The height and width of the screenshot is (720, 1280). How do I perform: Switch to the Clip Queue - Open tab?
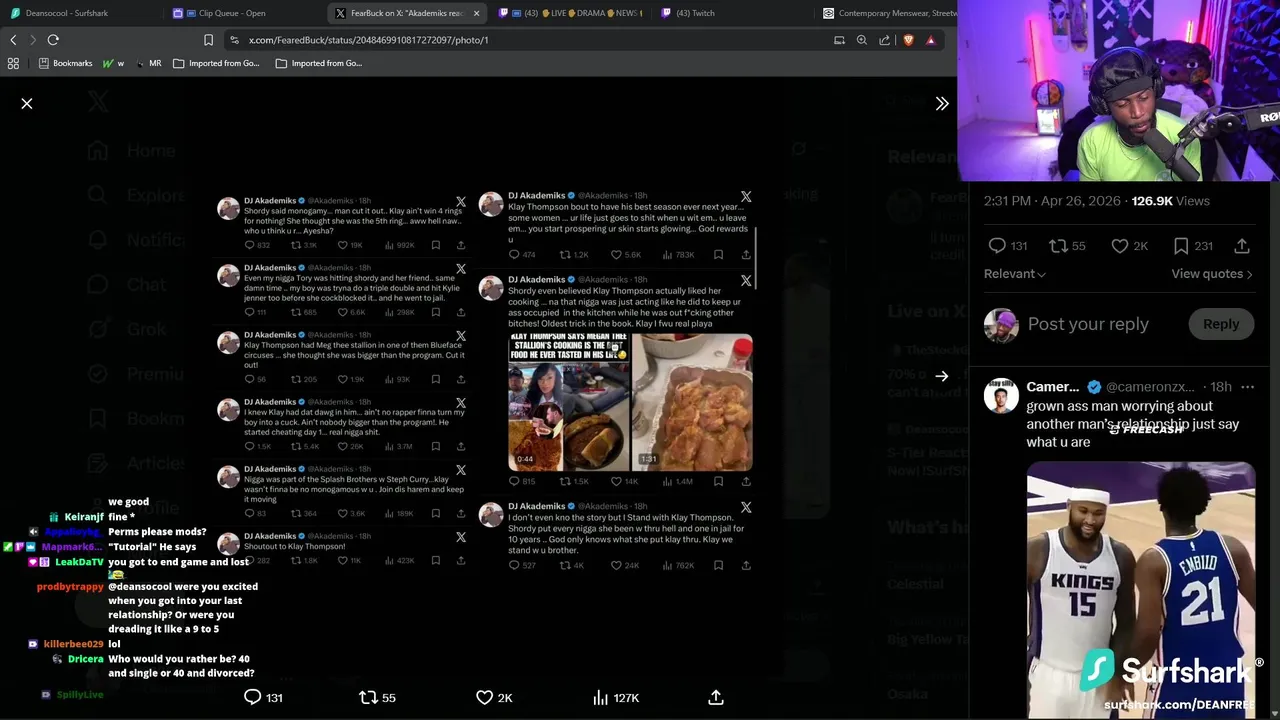click(232, 13)
